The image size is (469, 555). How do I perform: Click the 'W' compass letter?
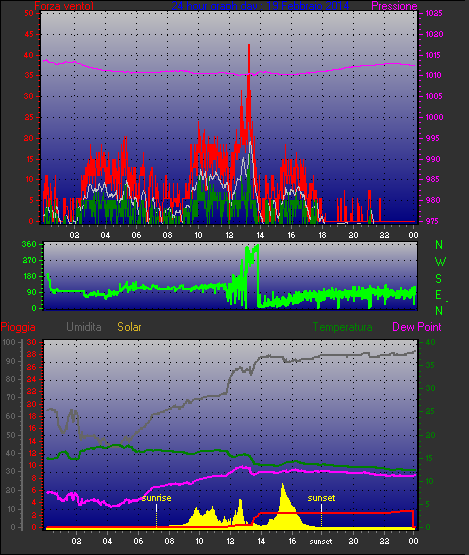coord(440,262)
